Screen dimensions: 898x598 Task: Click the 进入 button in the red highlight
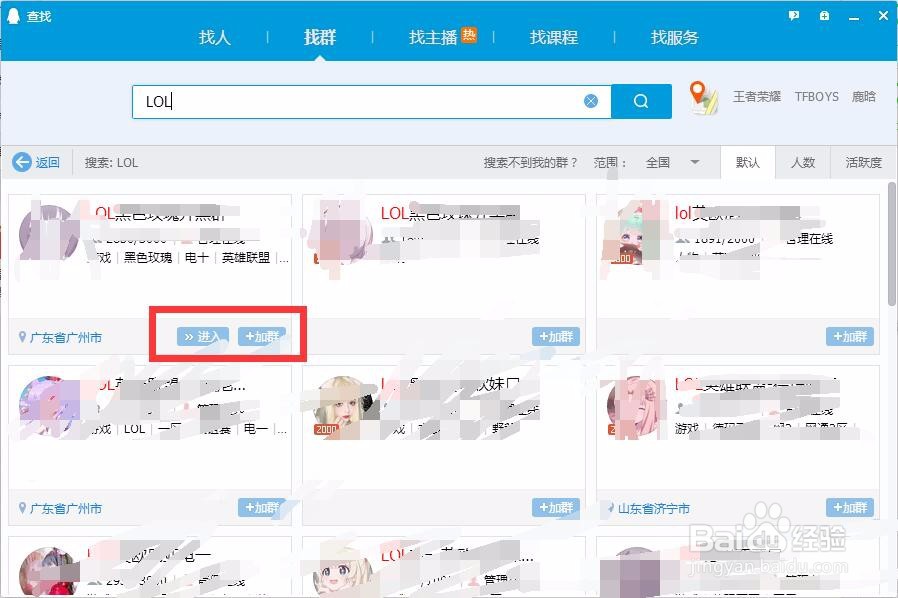[203, 337]
